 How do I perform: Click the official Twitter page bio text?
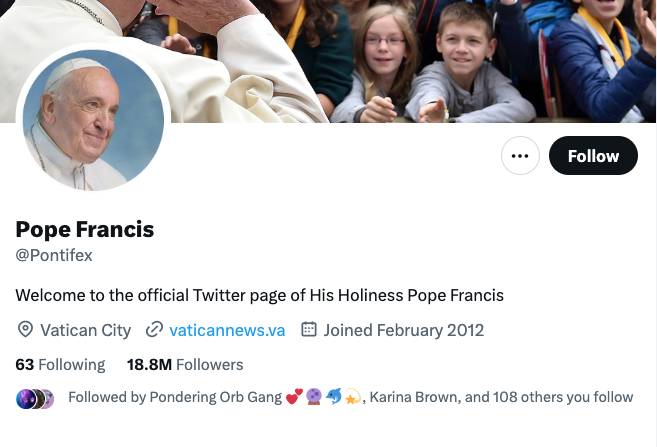(259, 295)
